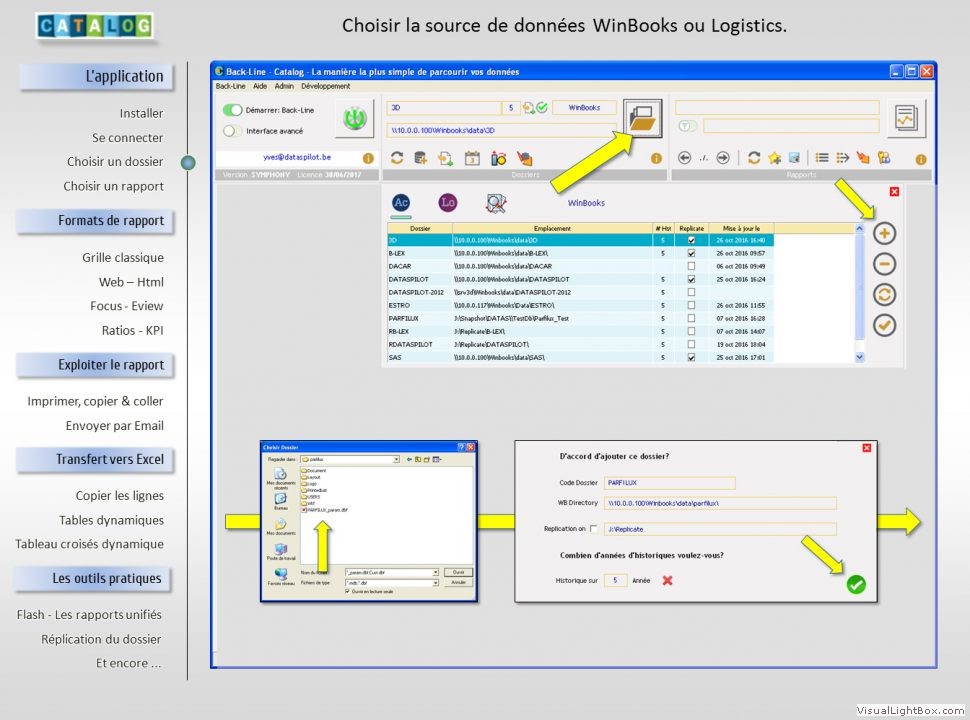
Task: Open the 'Grille classique' sidebar link
Action: coord(123,257)
